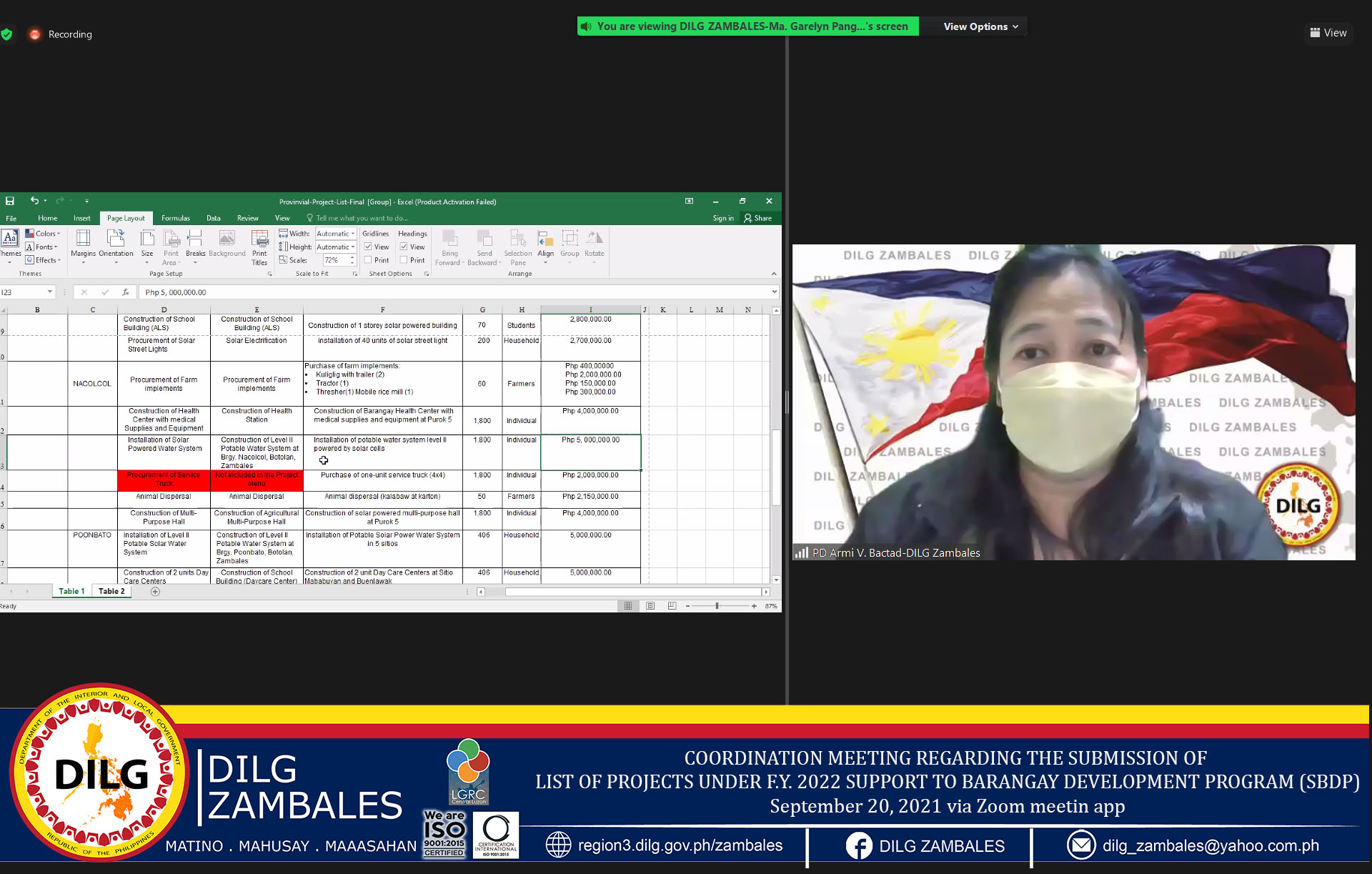The width and height of the screenshot is (1372, 874).
Task: Click the Excel zoom slider handle
Action: [x=717, y=606]
